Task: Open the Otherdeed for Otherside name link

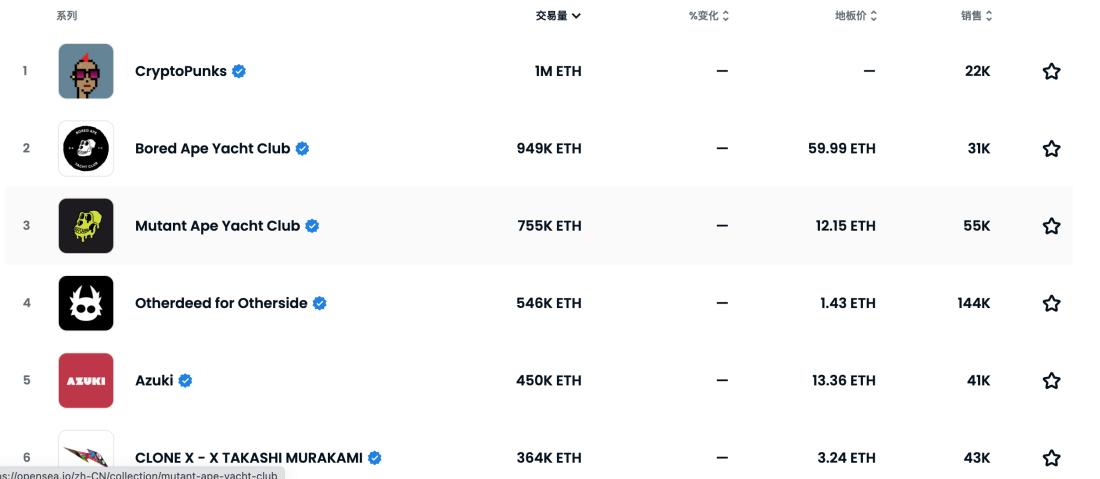Action: coord(221,303)
